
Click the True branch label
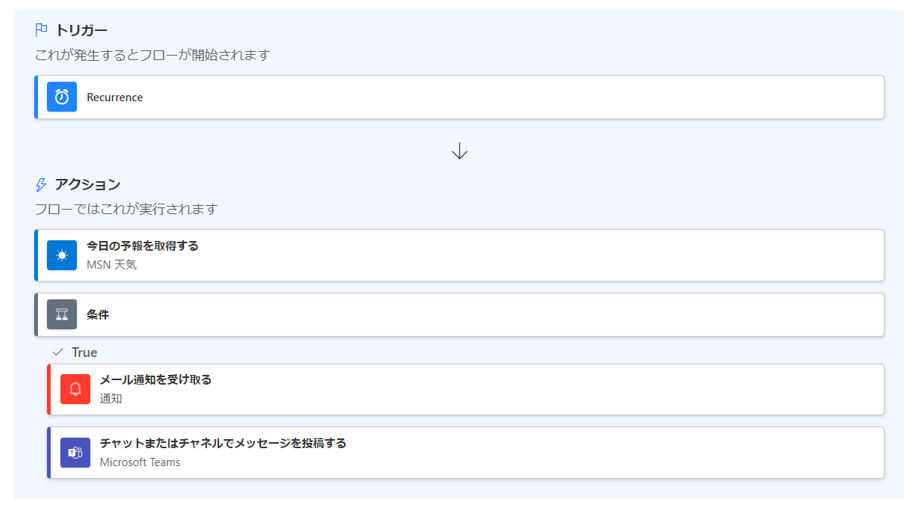(84, 352)
